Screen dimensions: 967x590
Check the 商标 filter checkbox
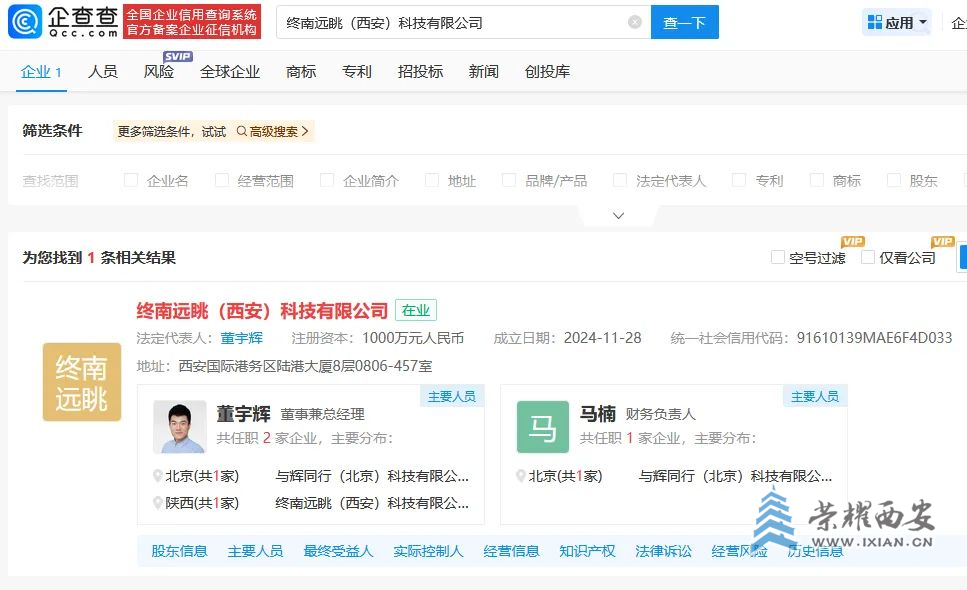tap(817, 180)
